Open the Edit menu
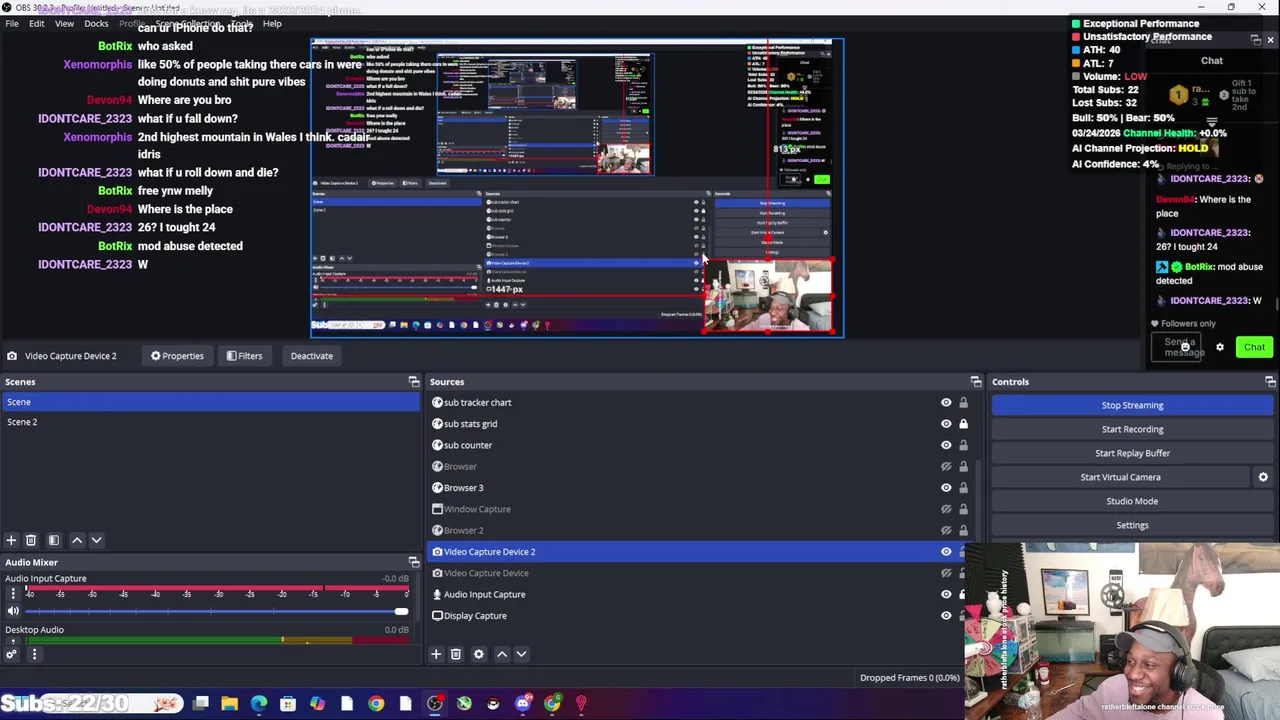The image size is (1280, 720). pos(37,24)
